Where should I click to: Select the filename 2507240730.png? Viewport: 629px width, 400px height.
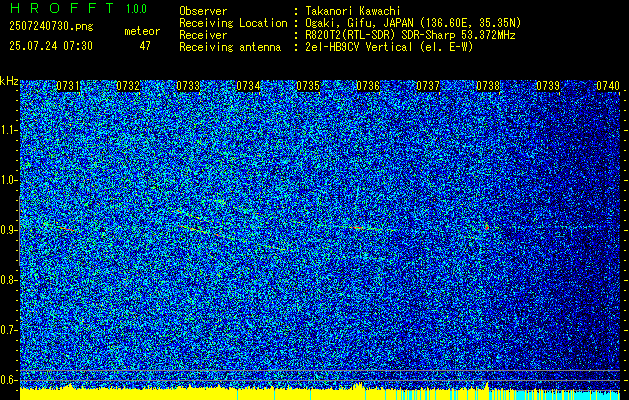point(51,26)
